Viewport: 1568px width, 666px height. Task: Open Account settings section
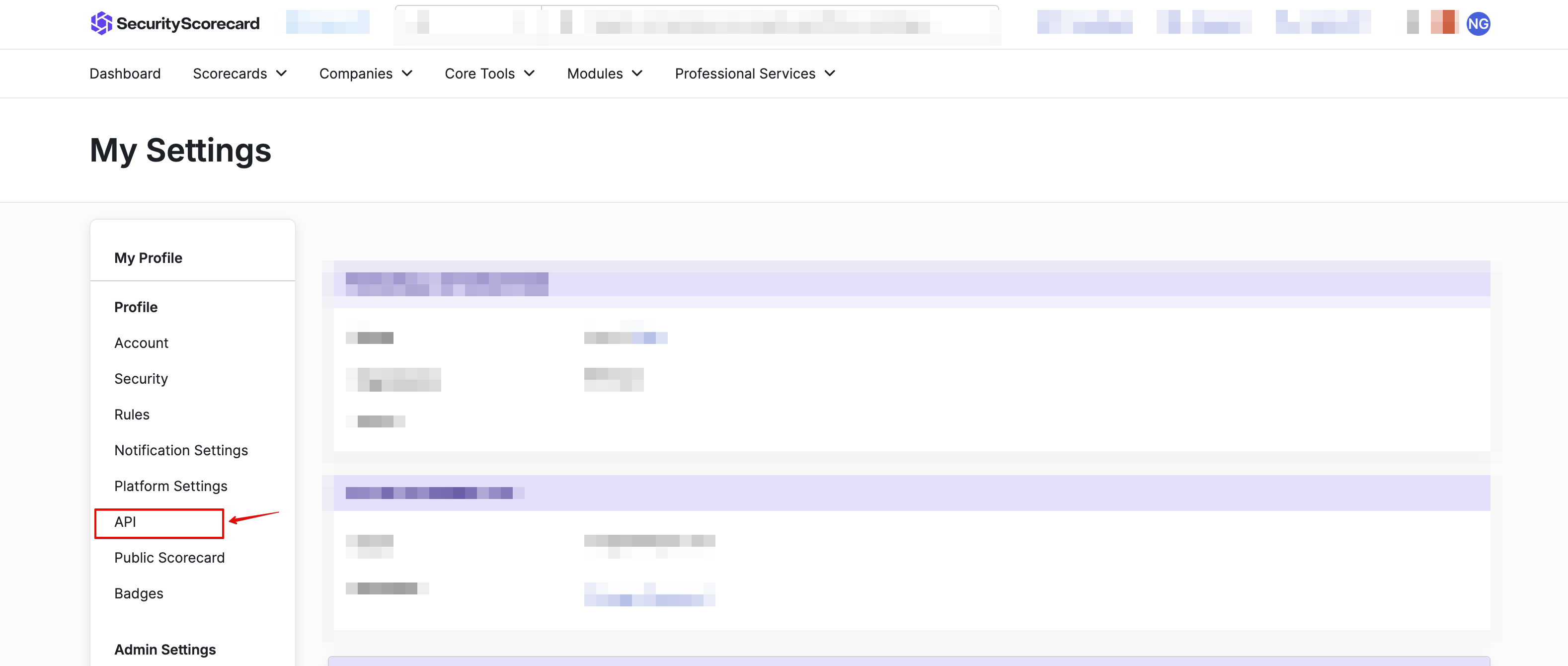pos(141,343)
